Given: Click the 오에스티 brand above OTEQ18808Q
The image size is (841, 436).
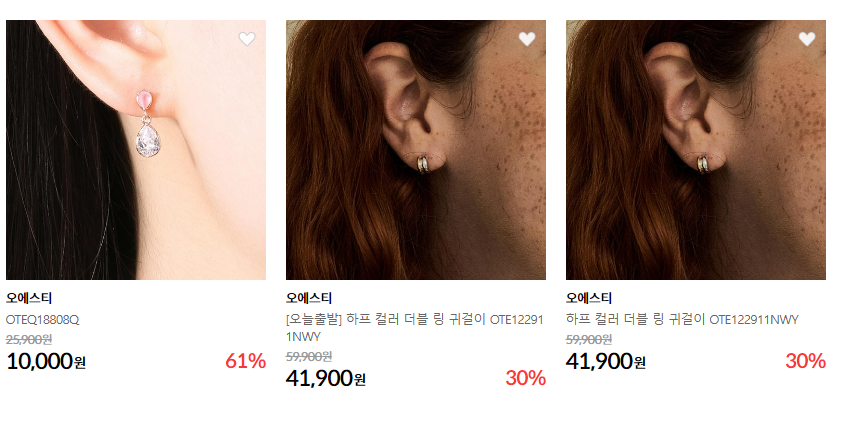Looking at the screenshot, I should click(29, 298).
